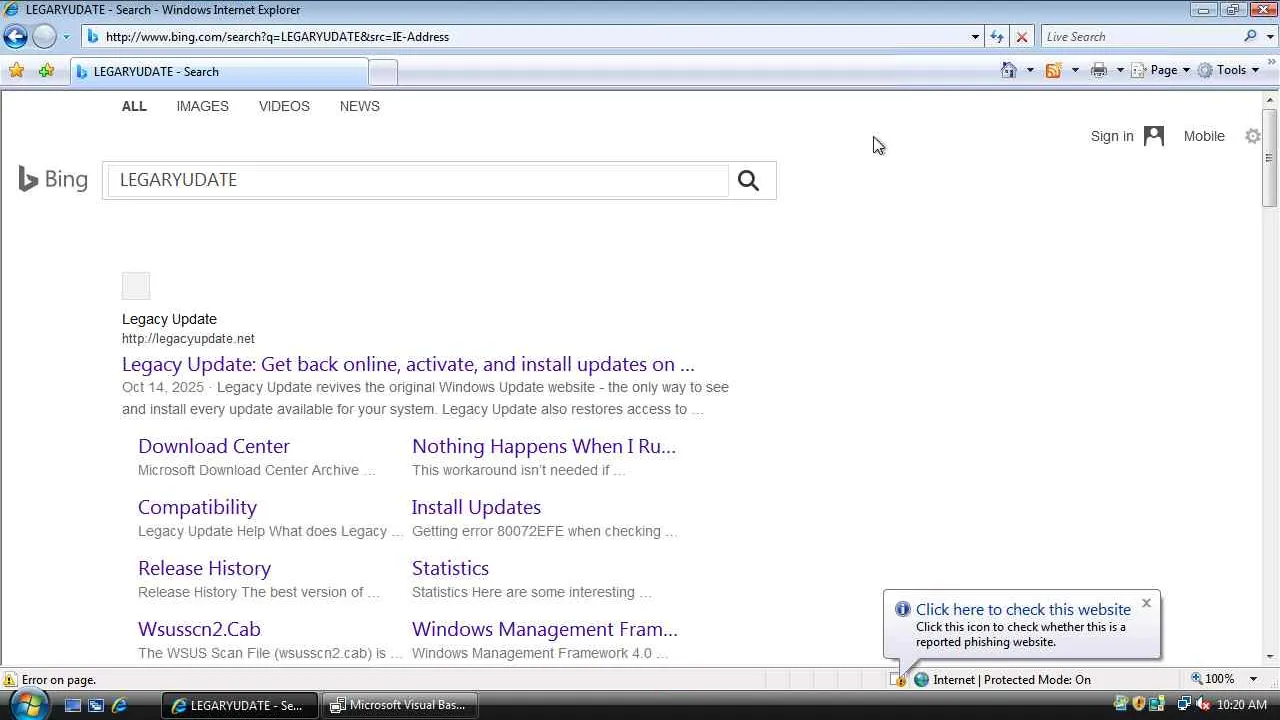The image size is (1280, 720).
Task: Expand the Home button dropdown arrow
Action: coord(1030,70)
